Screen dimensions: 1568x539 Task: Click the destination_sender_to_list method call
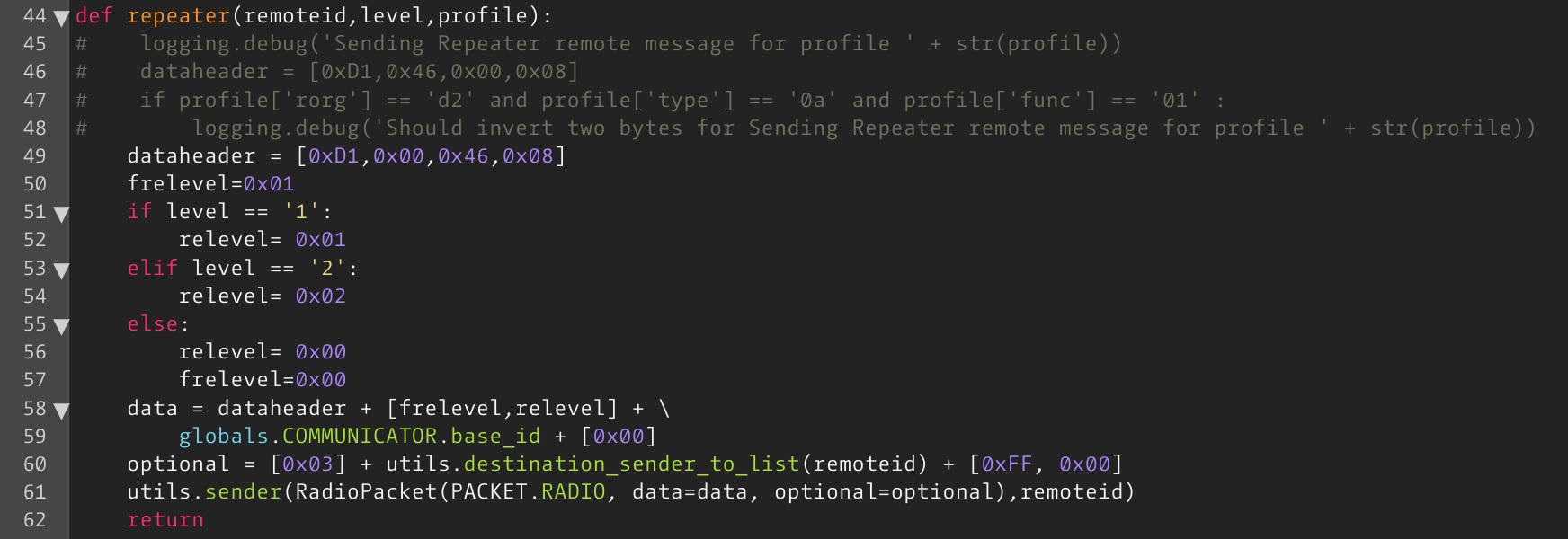631,464
